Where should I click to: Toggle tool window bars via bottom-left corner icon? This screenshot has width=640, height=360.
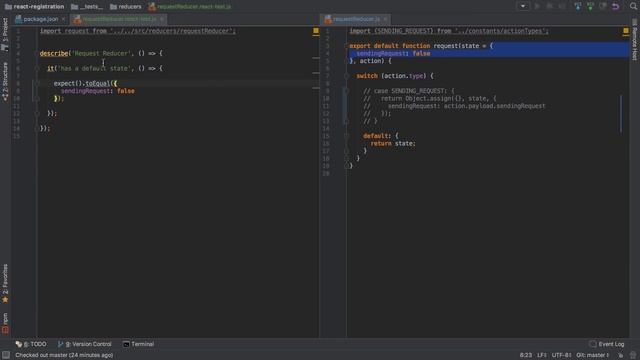(x=6, y=355)
